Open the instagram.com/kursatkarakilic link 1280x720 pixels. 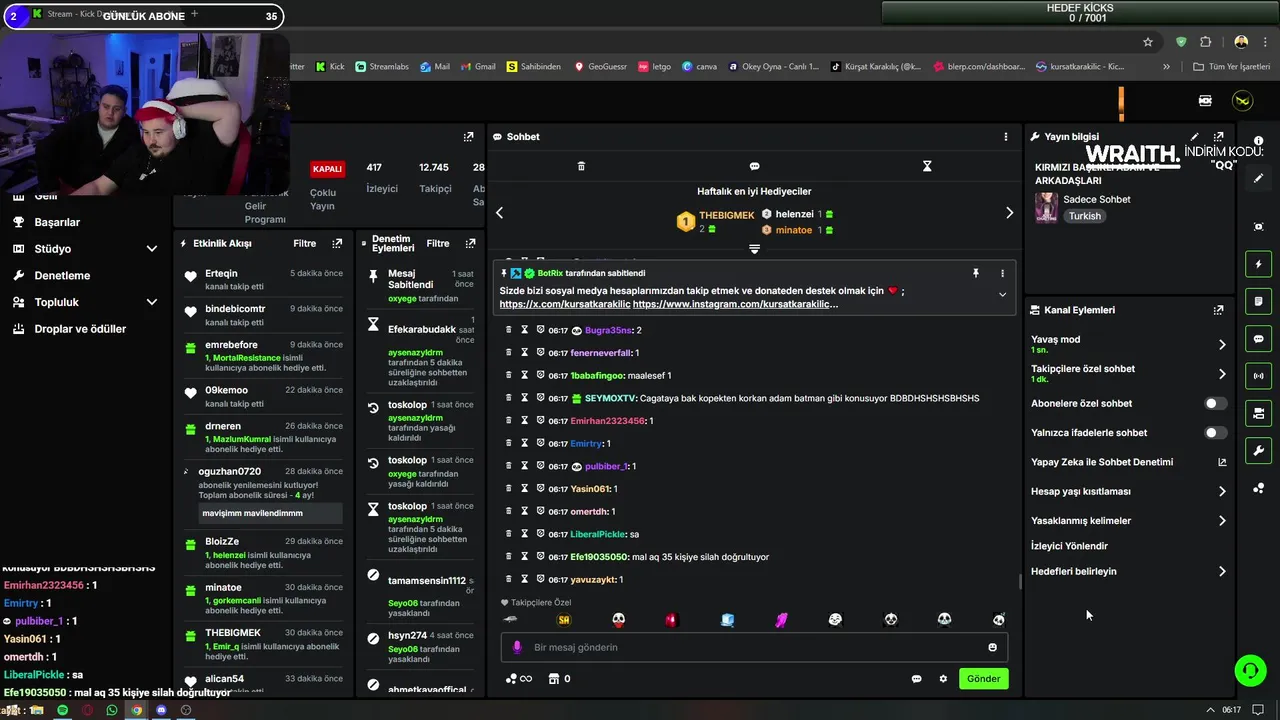pyautogui.click(x=736, y=304)
